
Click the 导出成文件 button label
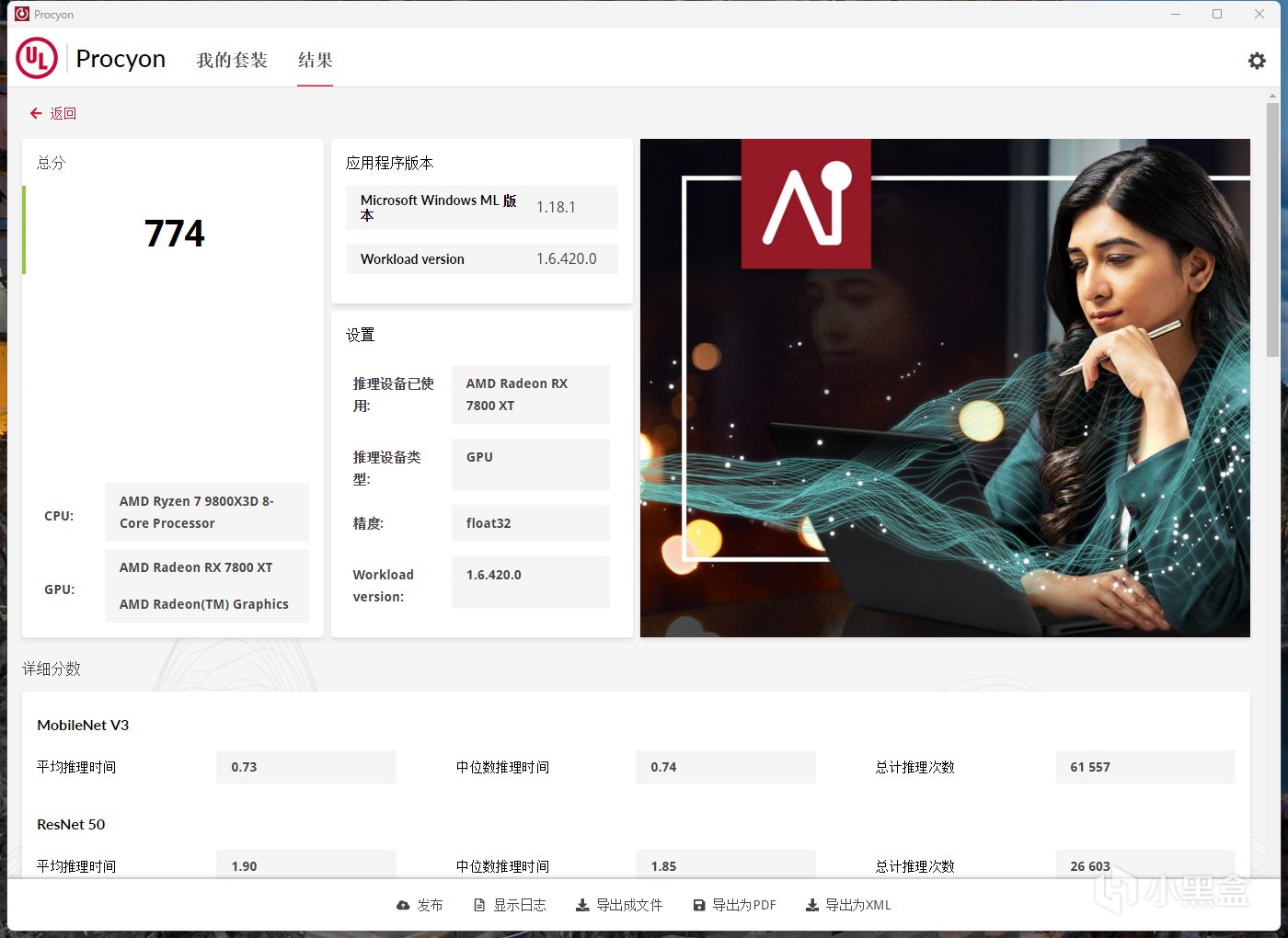pos(629,905)
